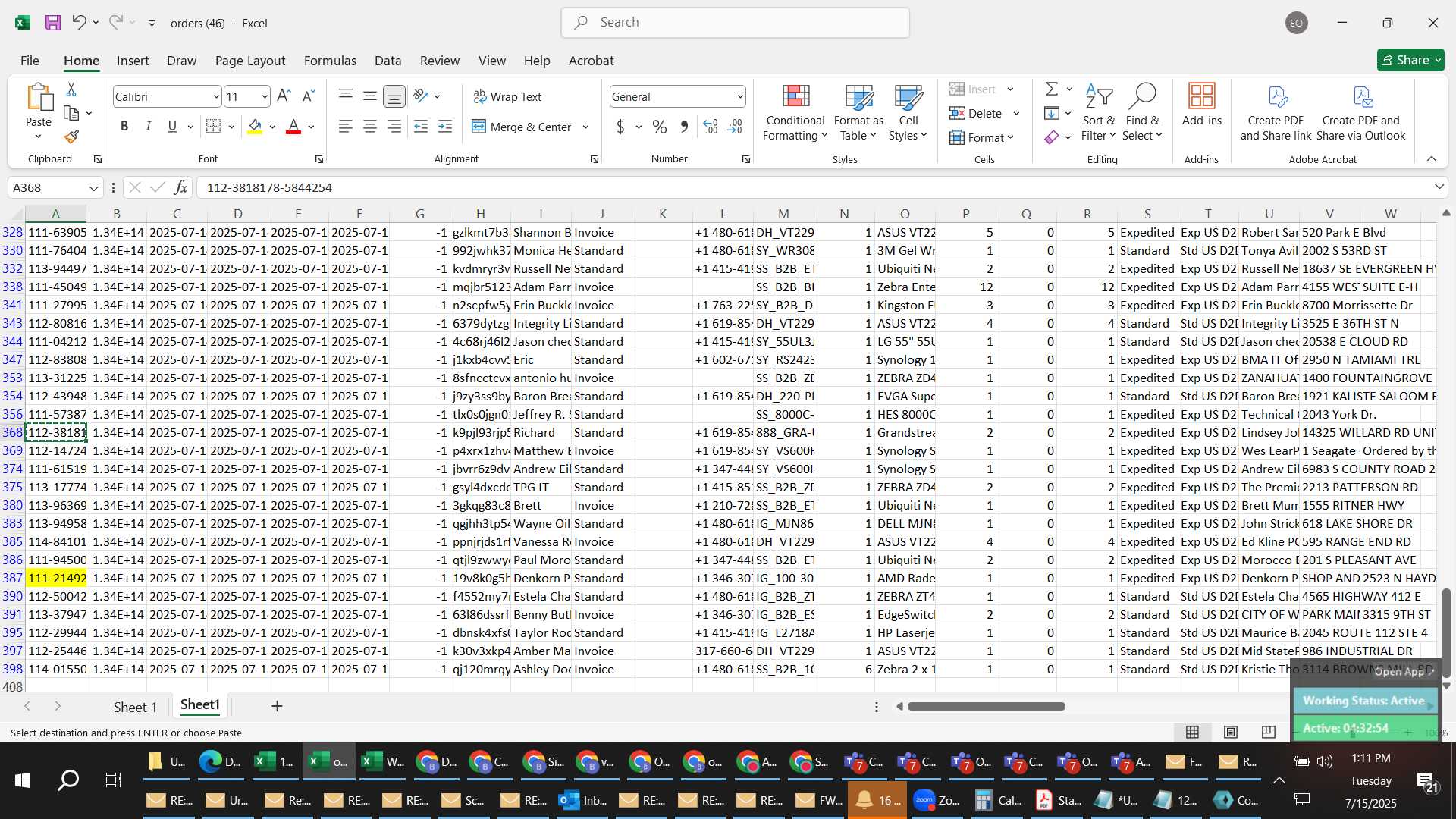
Task: Click the Fill Color bucket swatch
Action: (255, 127)
